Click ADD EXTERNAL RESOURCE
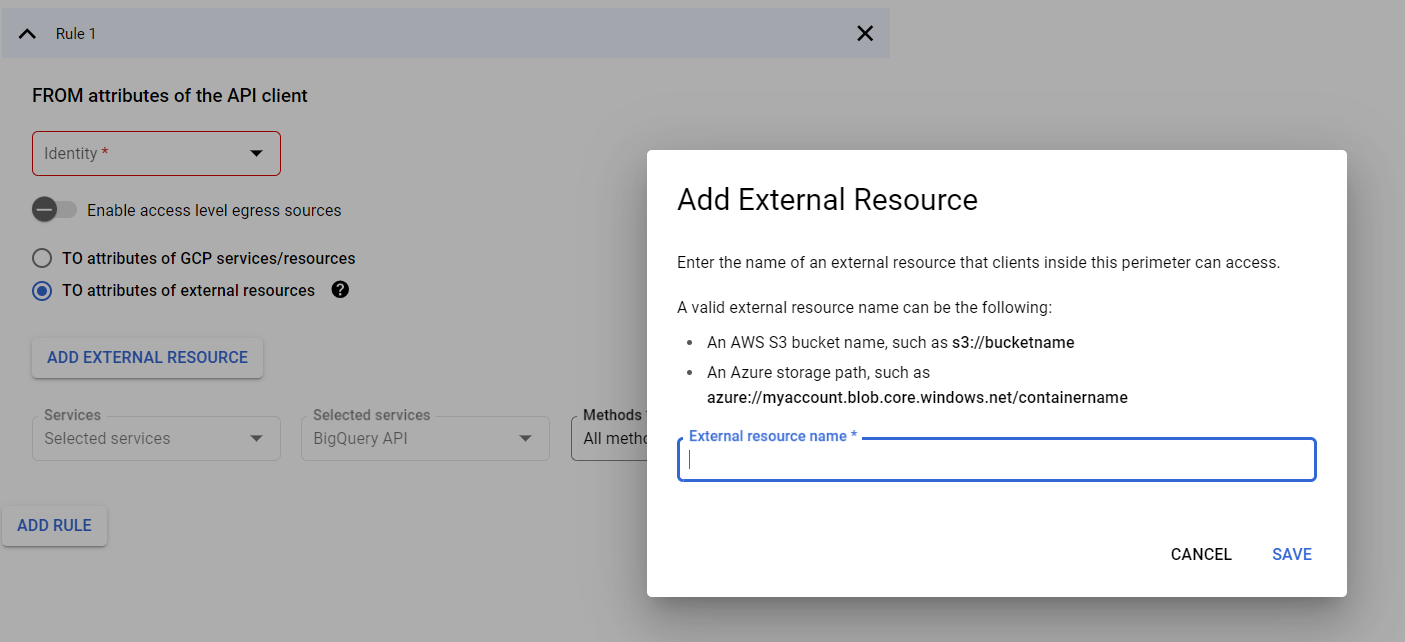 (x=147, y=357)
